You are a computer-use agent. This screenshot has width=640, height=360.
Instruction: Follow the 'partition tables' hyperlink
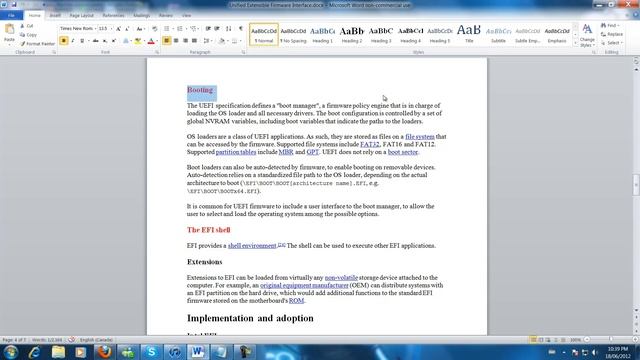click(236, 152)
